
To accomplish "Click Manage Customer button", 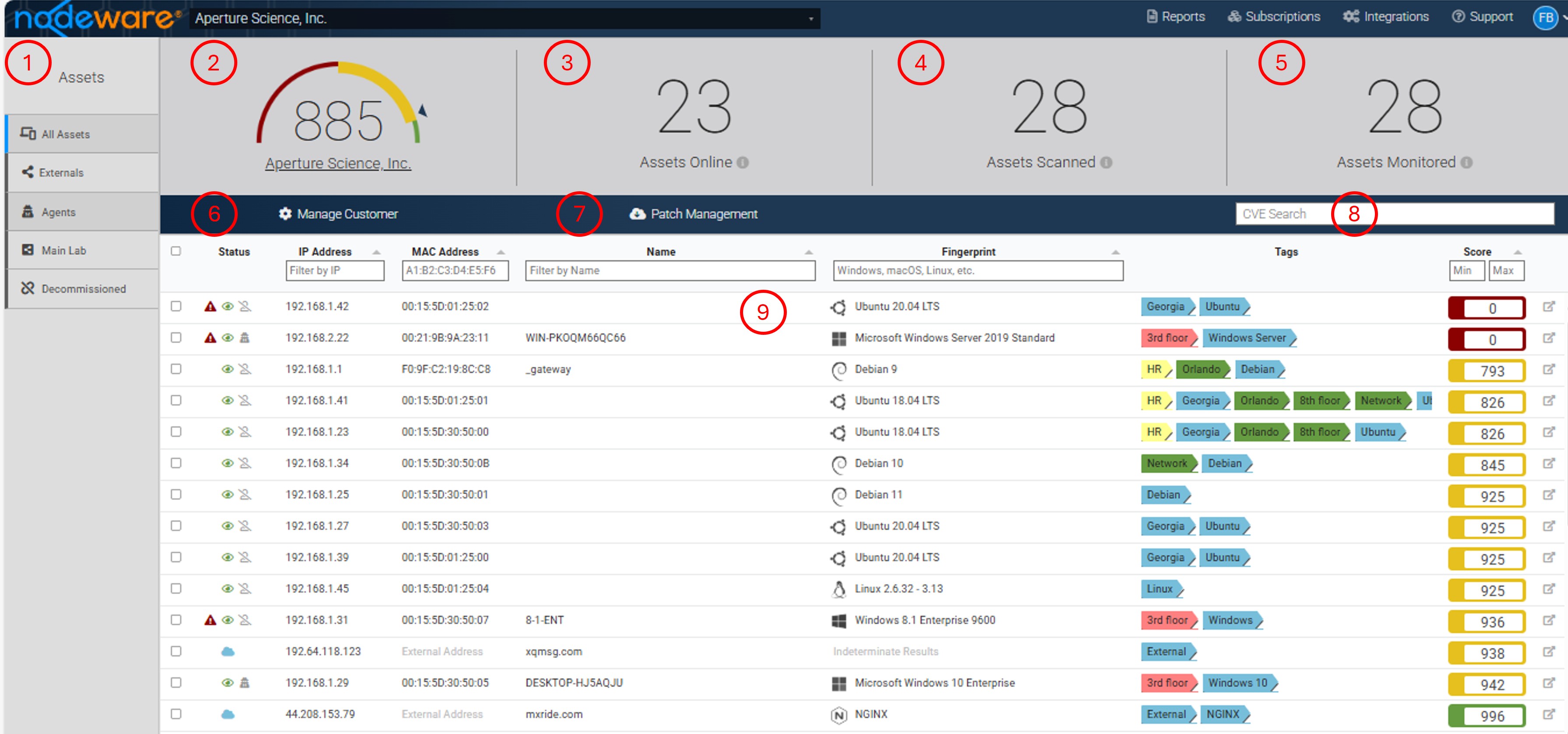I will pos(338,214).
